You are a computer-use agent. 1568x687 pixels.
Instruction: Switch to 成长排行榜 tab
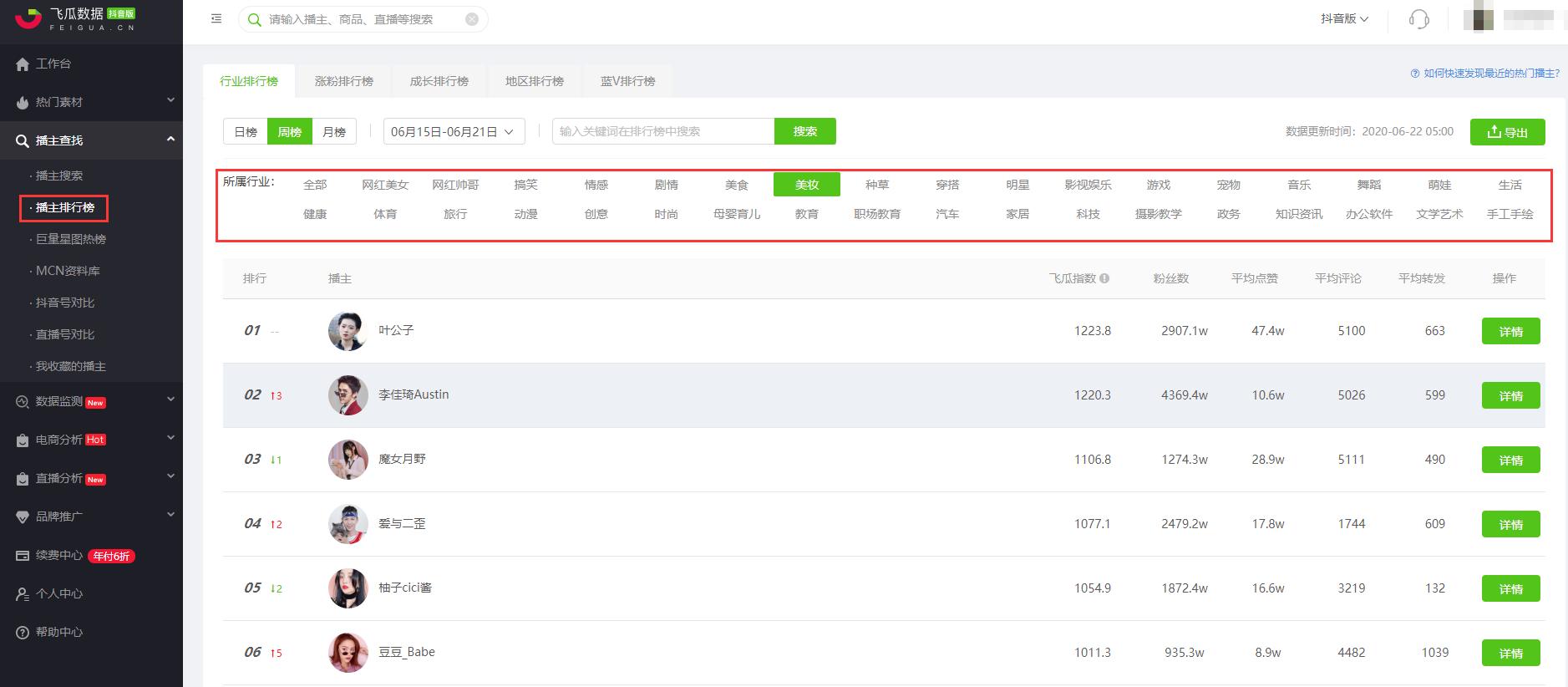439,81
